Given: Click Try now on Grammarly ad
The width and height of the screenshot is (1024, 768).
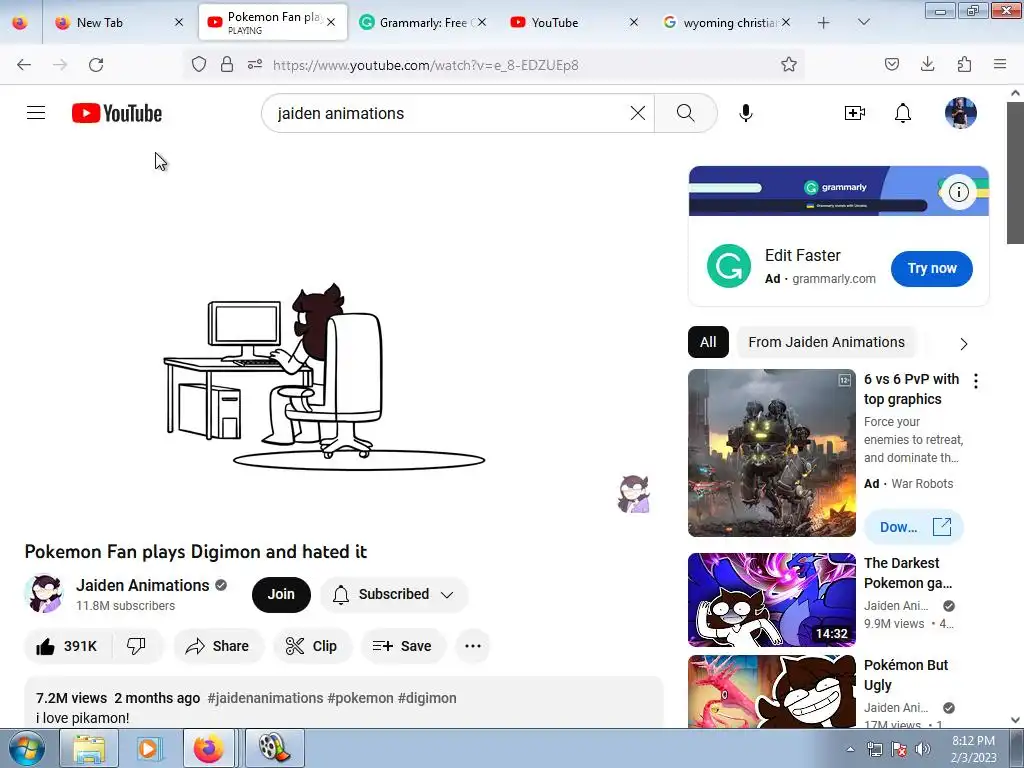Looking at the screenshot, I should point(931,268).
